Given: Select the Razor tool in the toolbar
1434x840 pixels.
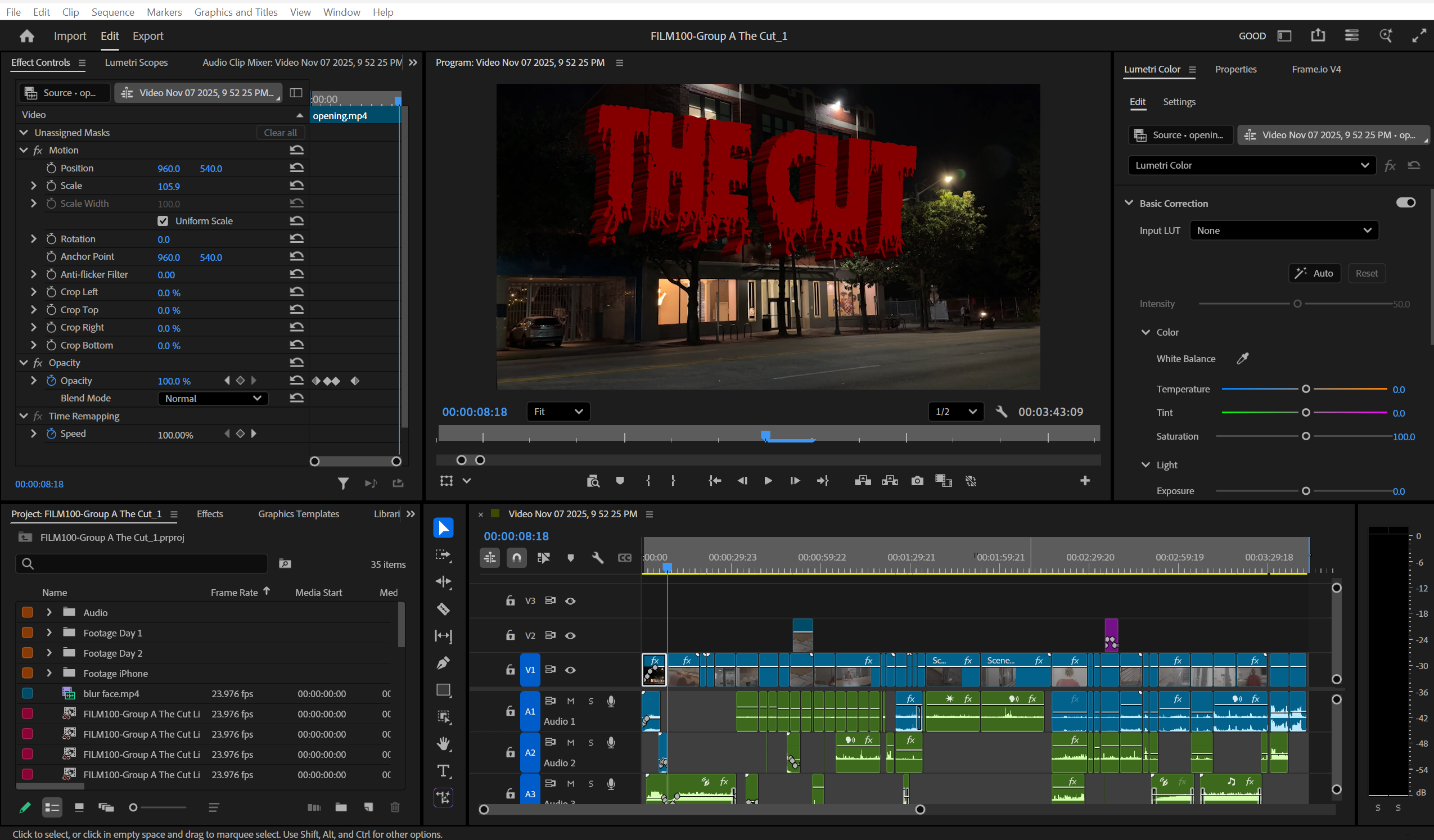Looking at the screenshot, I should click(x=443, y=609).
